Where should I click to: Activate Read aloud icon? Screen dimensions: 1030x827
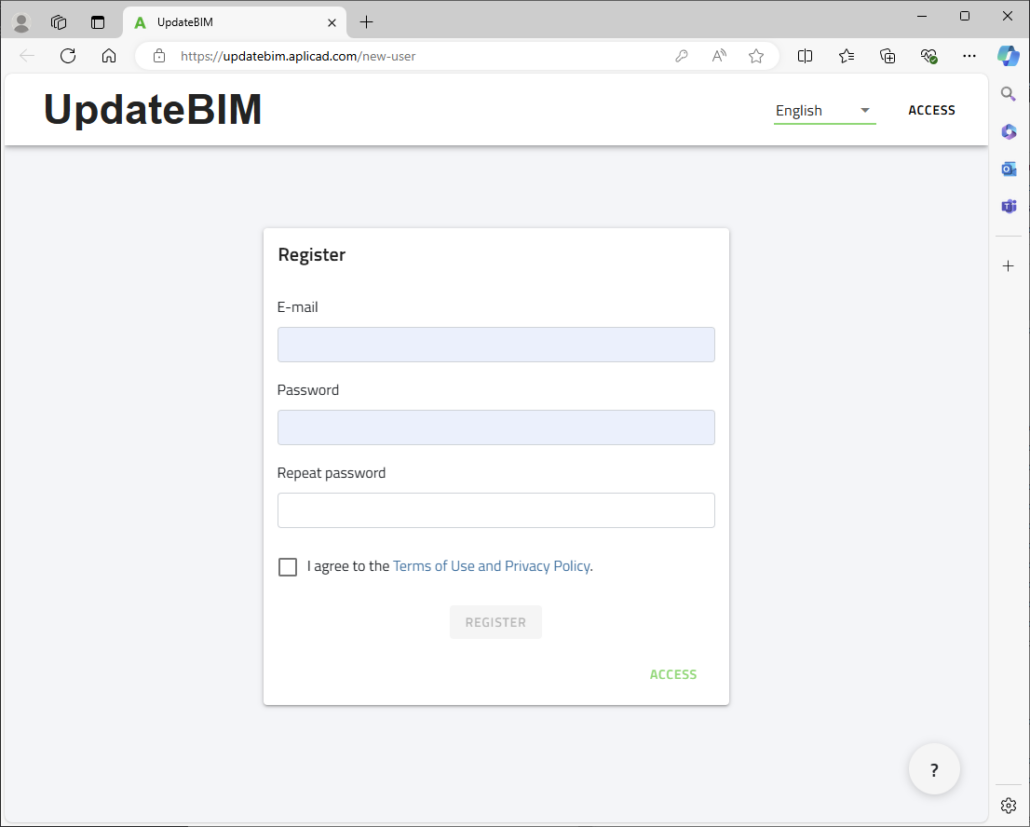[x=719, y=56]
